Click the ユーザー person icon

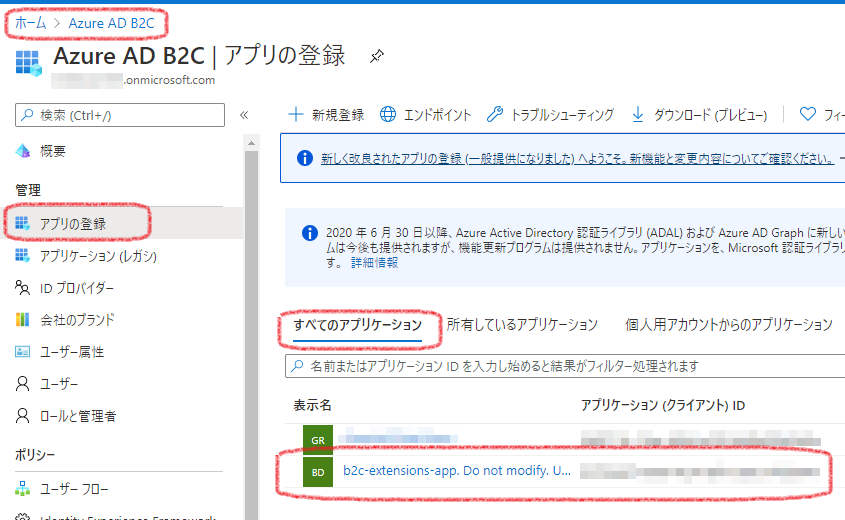(23, 384)
